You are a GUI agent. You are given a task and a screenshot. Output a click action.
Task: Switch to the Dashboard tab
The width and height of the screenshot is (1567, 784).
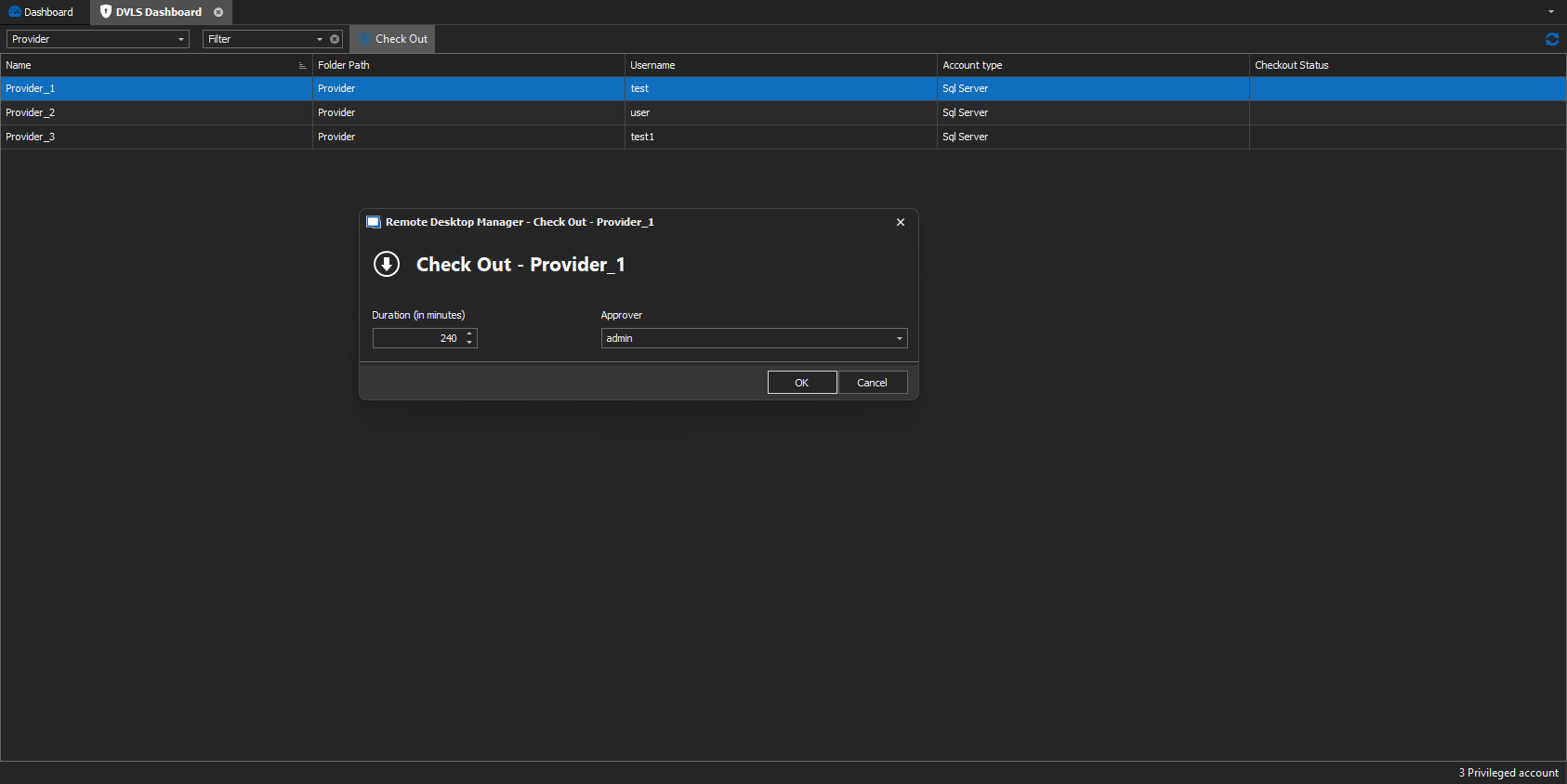click(42, 12)
